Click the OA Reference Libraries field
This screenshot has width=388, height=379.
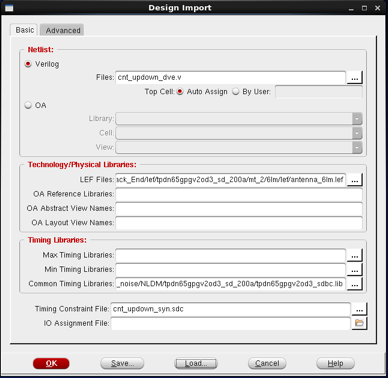239,194
